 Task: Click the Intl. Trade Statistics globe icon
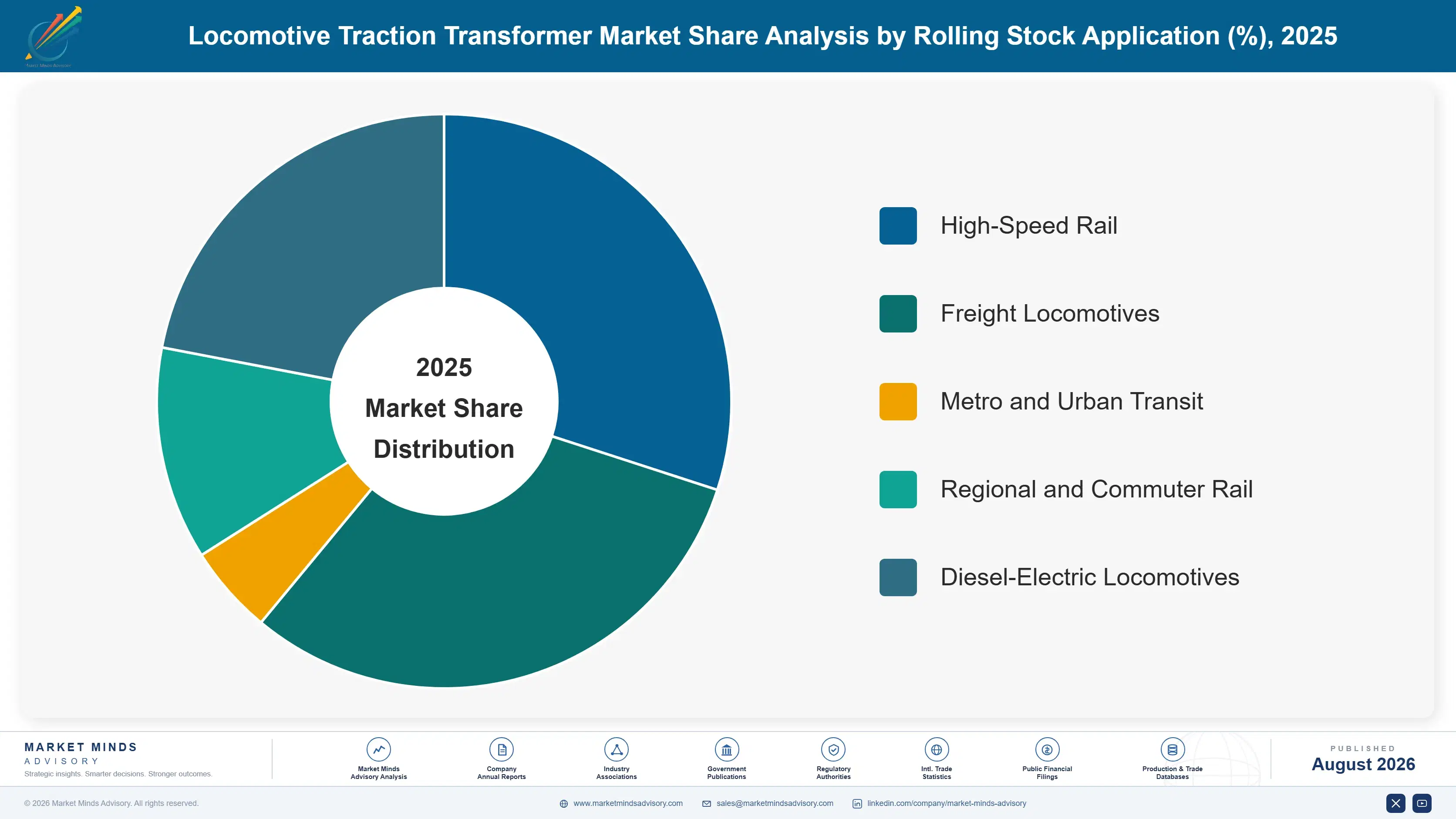point(937,749)
